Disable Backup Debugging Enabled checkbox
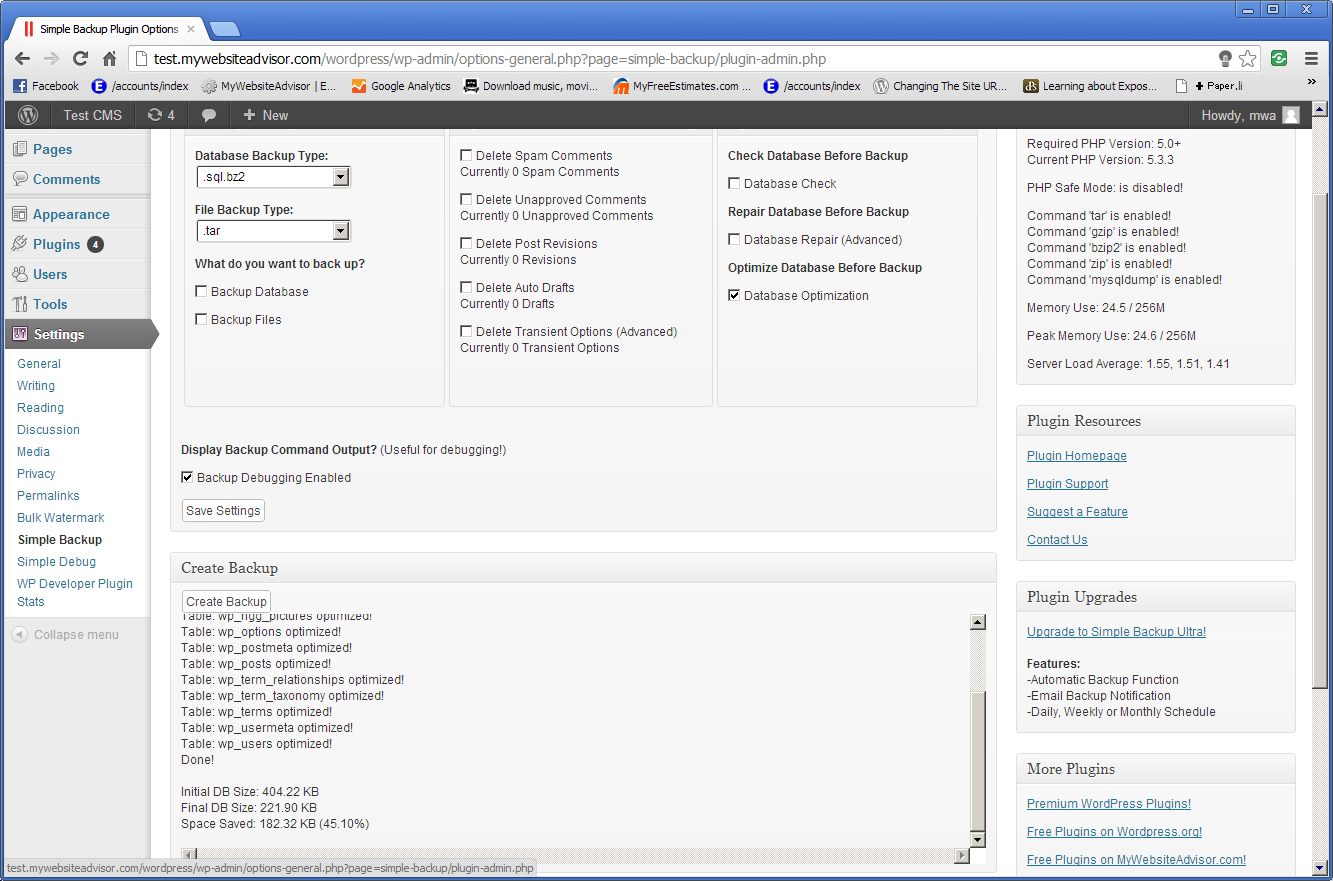 pos(187,478)
